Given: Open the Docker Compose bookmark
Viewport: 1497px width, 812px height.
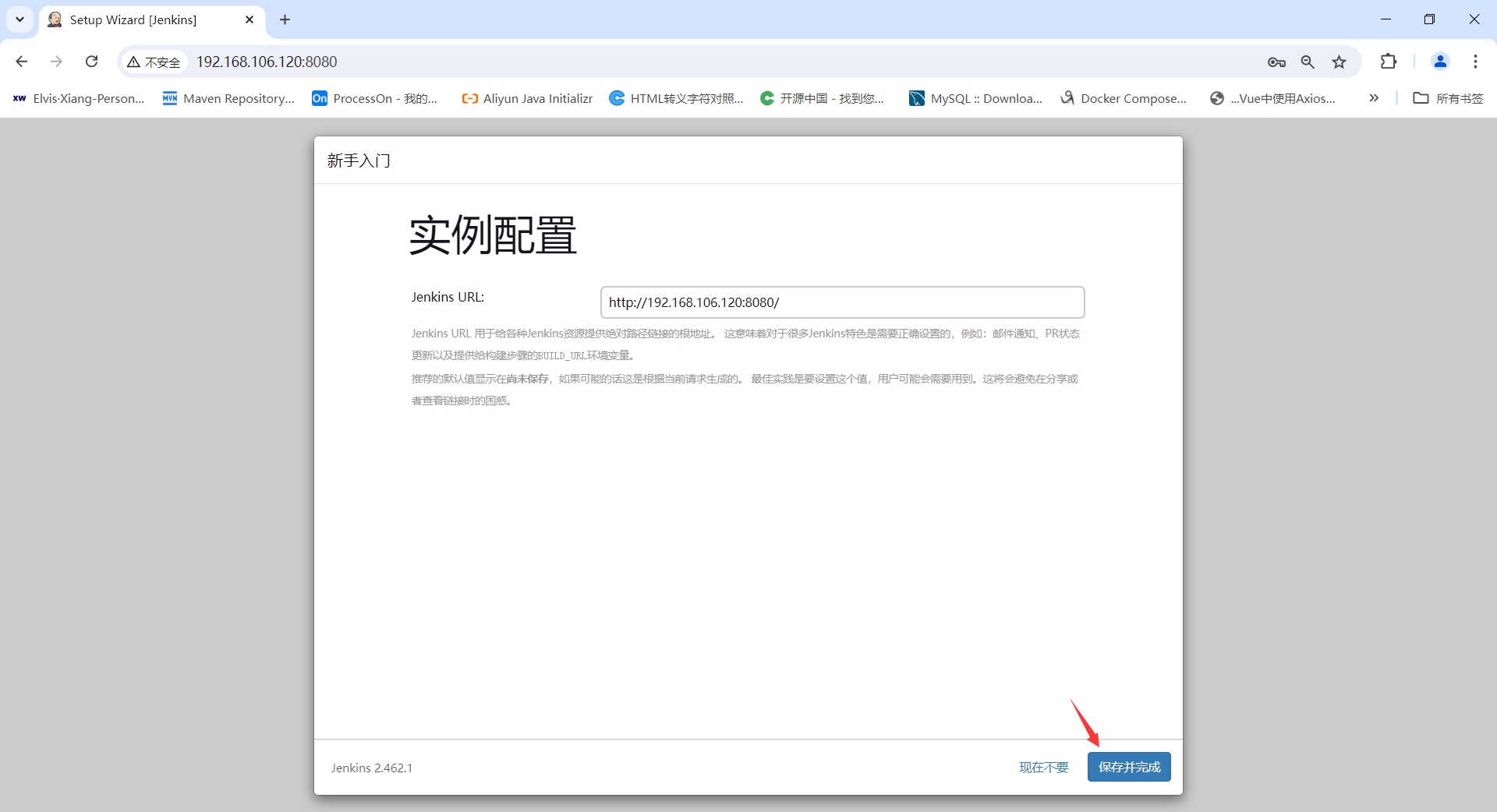Looking at the screenshot, I should coord(1124,98).
